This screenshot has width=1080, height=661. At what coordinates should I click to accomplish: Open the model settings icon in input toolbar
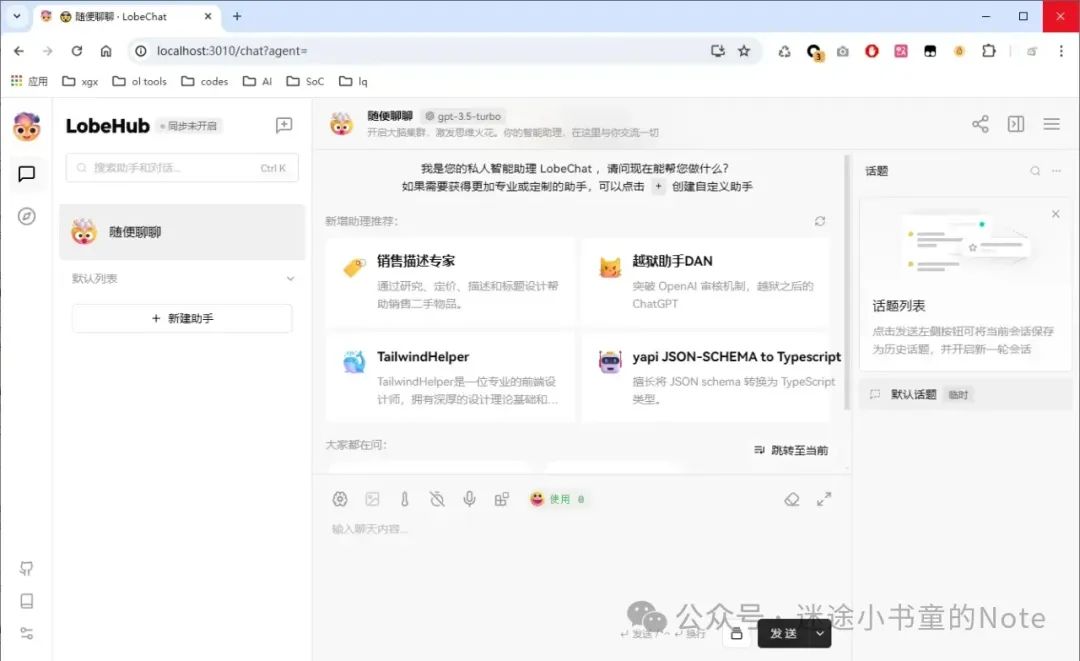click(x=340, y=499)
